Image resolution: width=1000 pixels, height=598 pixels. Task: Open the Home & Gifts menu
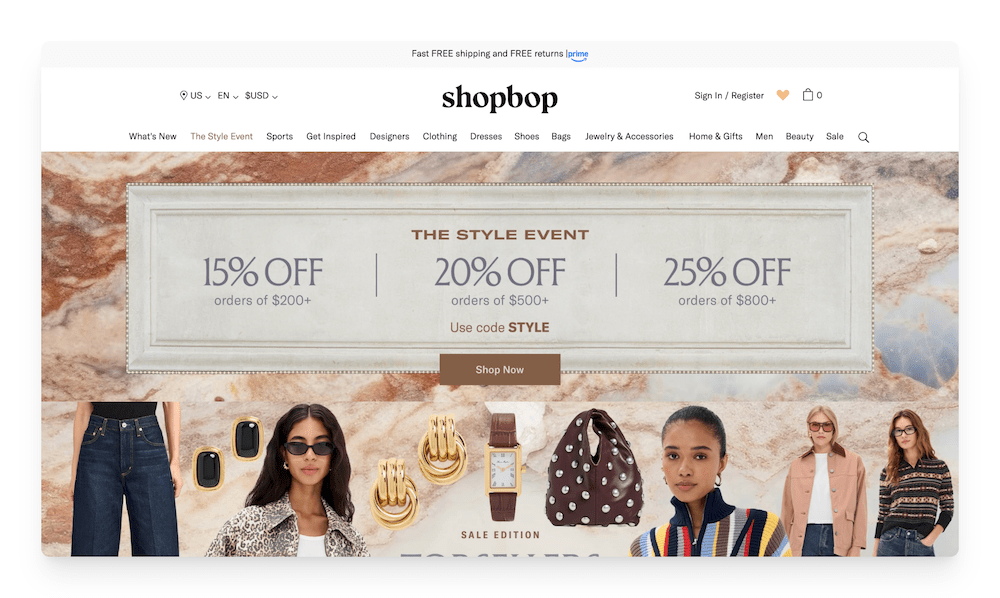coord(716,136)
